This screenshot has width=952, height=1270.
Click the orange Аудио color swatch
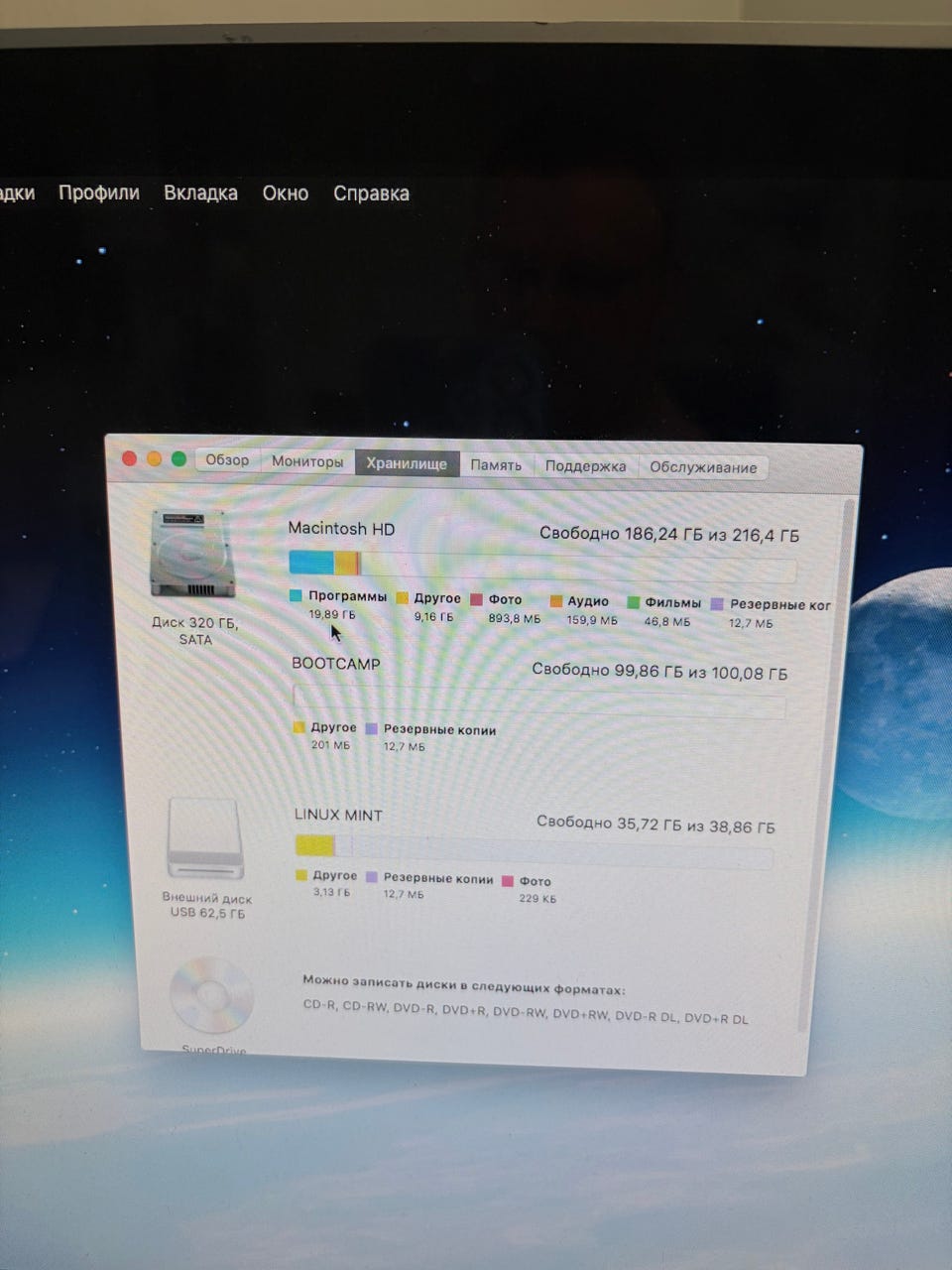point(556,600)
